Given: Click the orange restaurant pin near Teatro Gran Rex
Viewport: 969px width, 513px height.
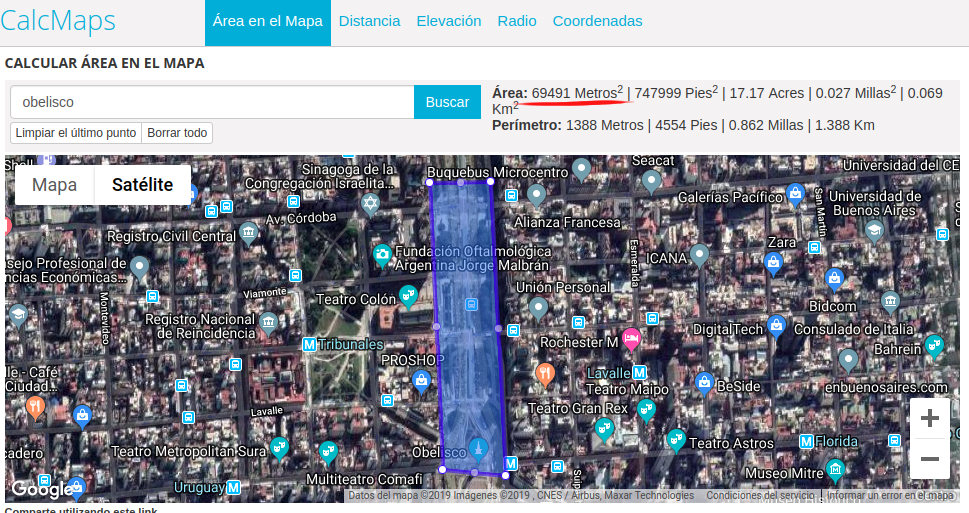Looking at the screenshot, I should coord(545,374).
